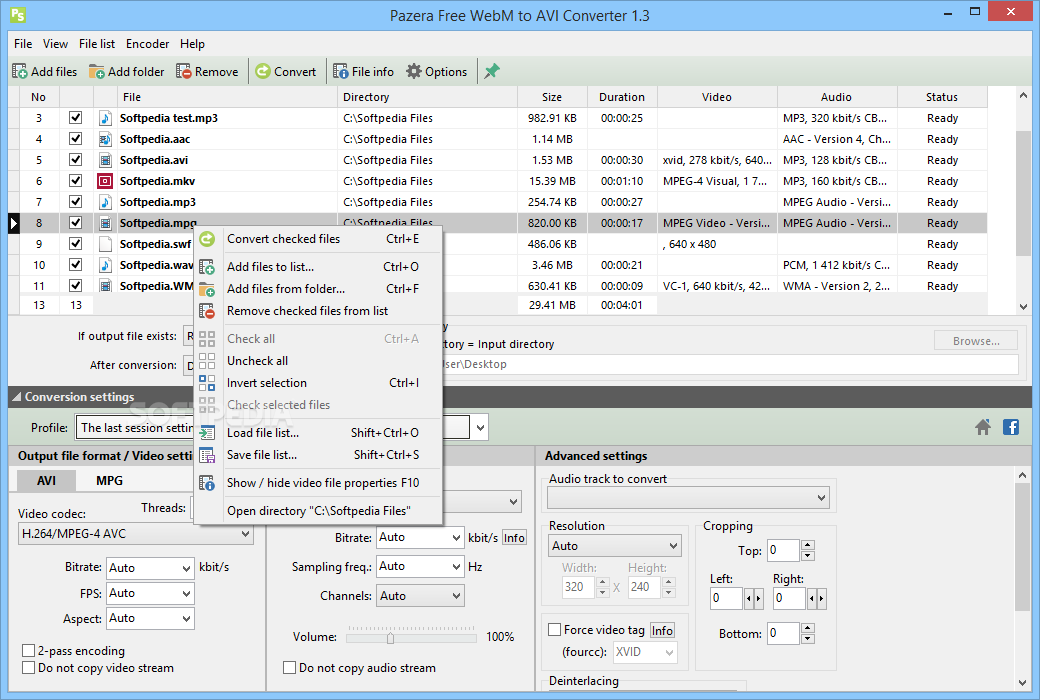The width and height of the screenshot is (1040, 700).
Task: Click the Pazera app logo icon
Action: [x=18, y=14]
